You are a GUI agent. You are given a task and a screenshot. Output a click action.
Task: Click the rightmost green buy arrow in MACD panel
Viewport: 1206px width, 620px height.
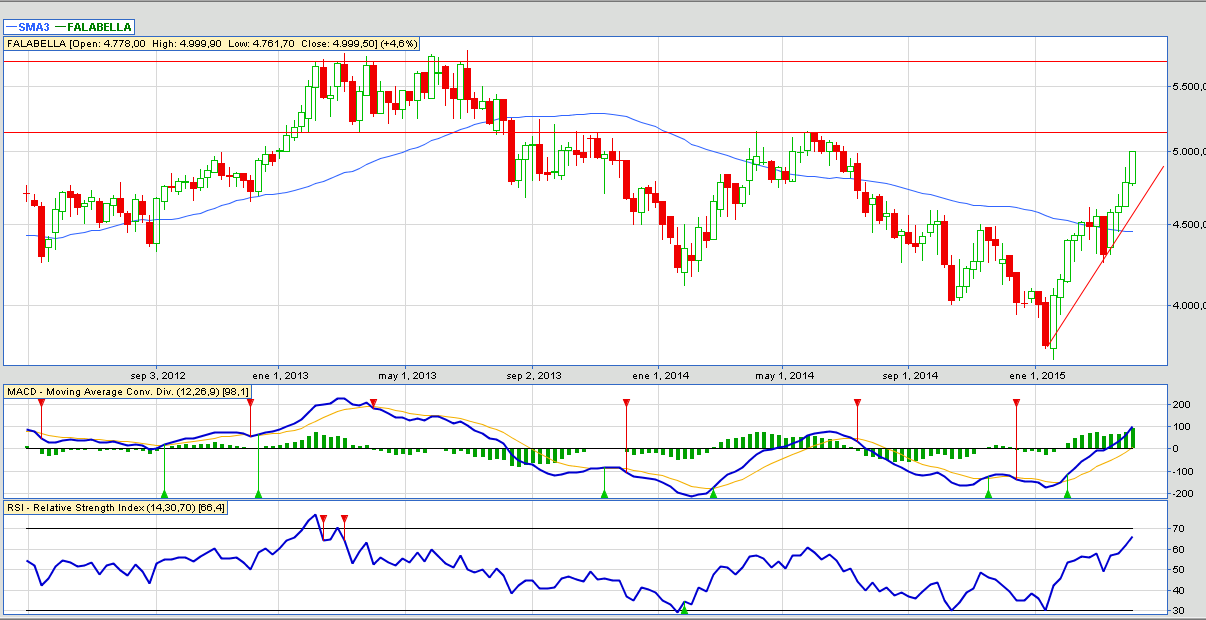pyautogui.click(x=1067, y=493)
